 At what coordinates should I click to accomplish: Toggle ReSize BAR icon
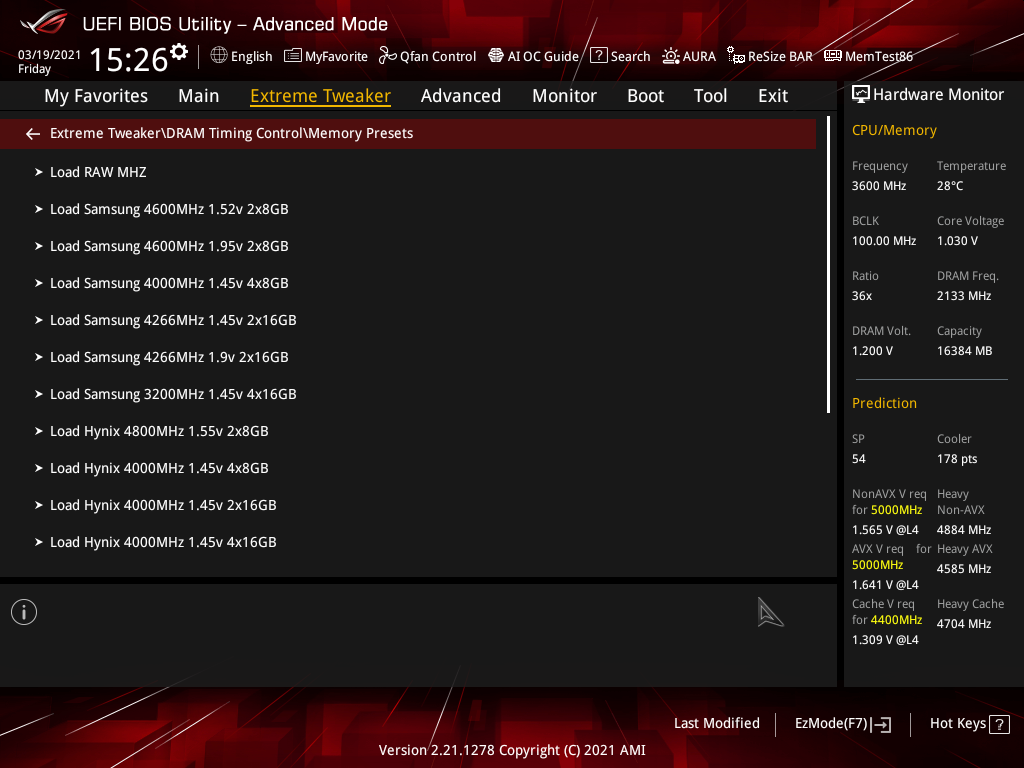coord(736,56)
